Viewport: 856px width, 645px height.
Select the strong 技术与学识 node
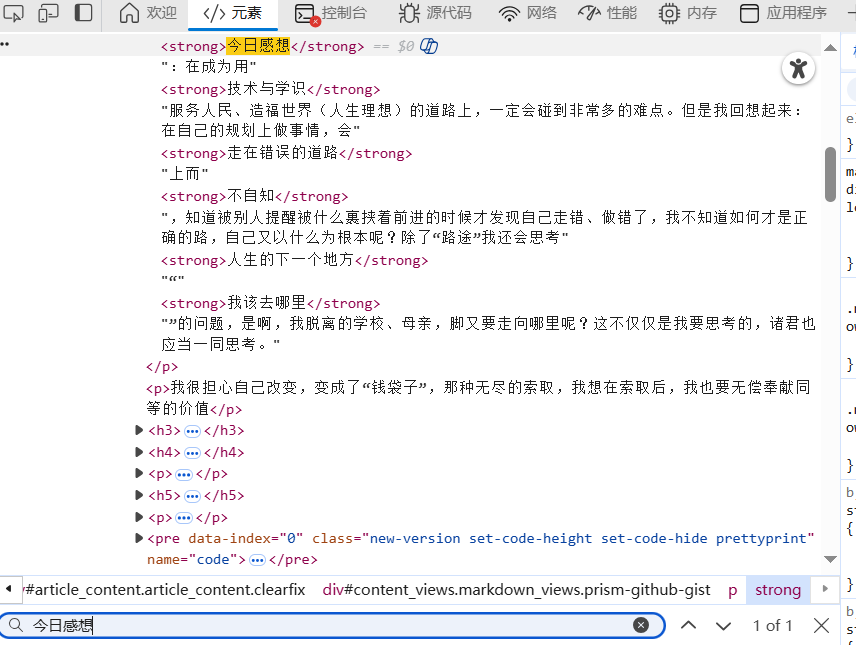[x=271, y=89]
